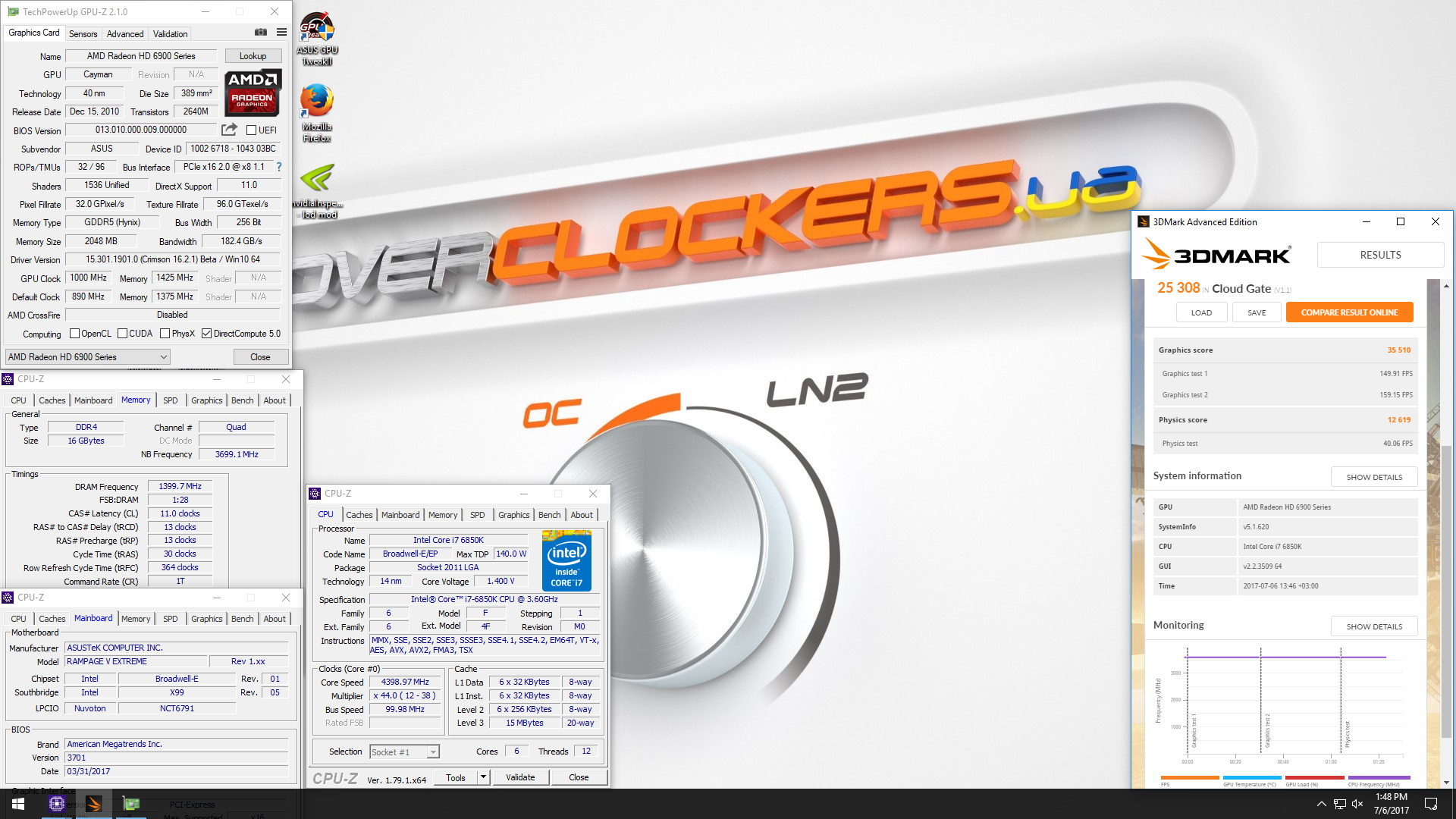This screenshot has width=1456, height=819.
Task: Click the muted volume tray icon
Action: (x=1357, y=804)
